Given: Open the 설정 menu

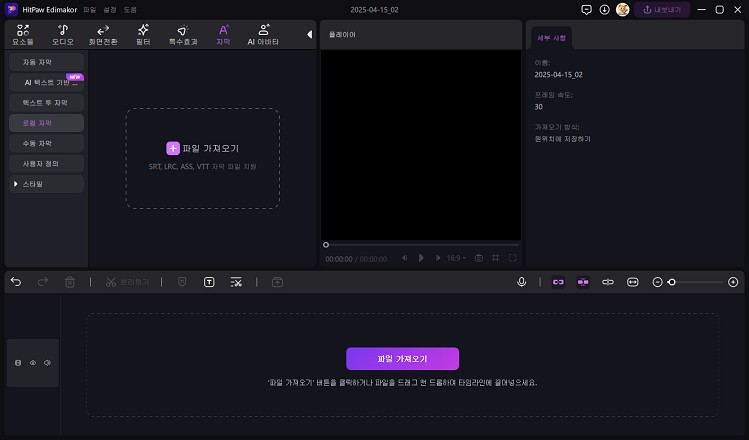Looking at the screenshot, I should coord(110,10).
